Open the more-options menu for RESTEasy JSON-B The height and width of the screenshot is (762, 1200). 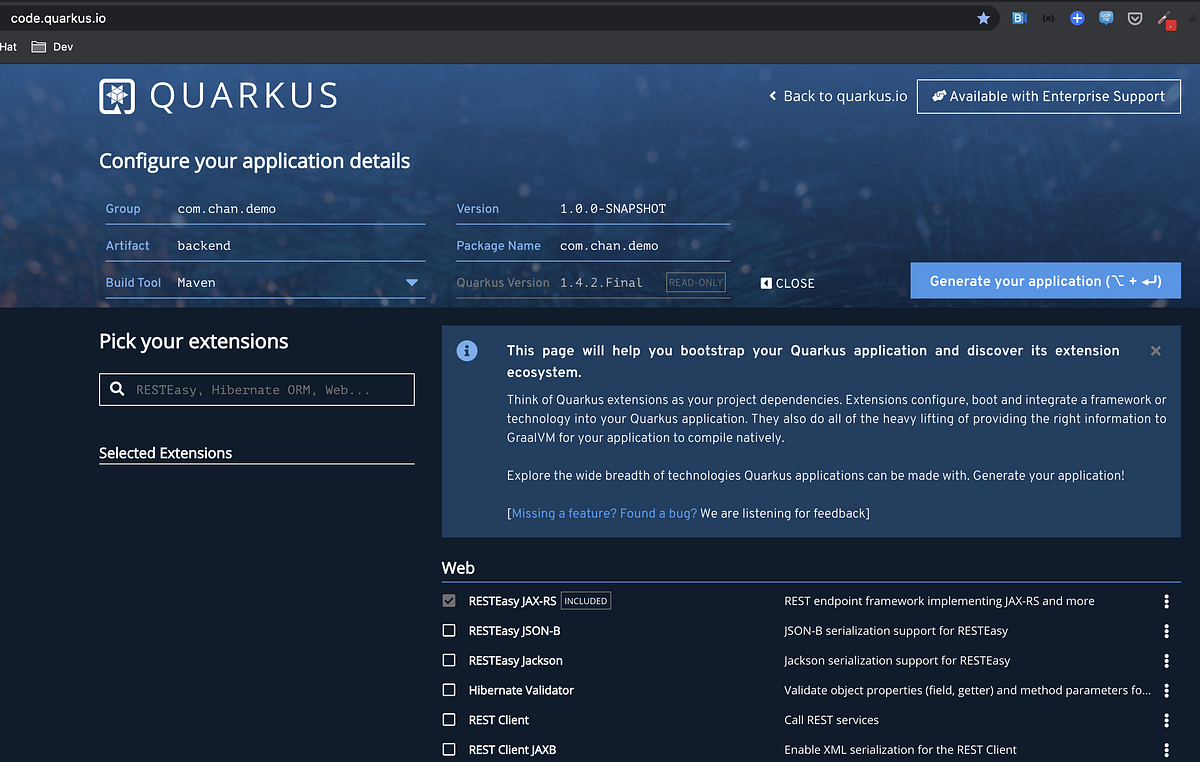1166,631
